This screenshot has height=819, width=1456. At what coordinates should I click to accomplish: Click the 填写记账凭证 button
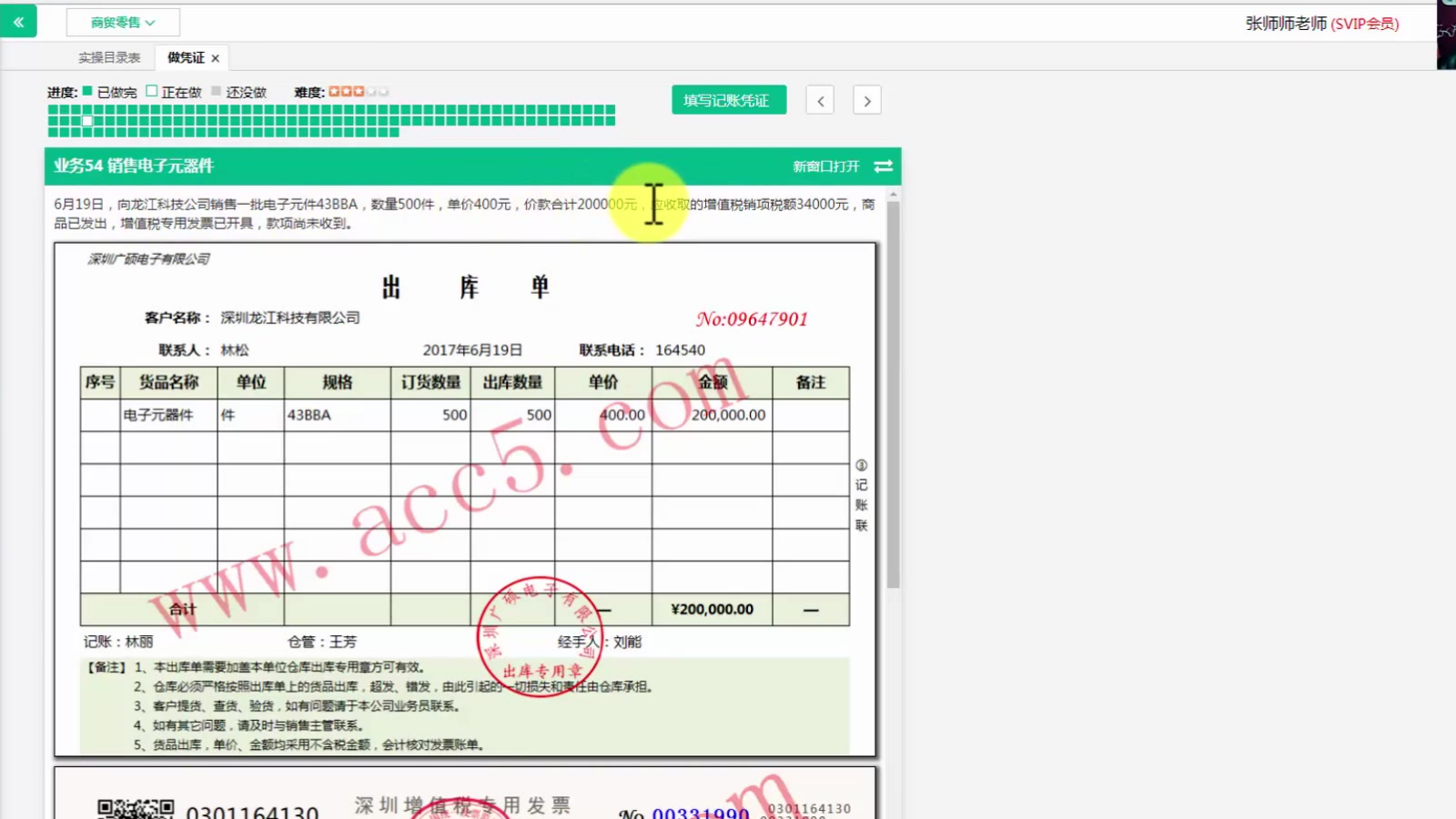(729, 100)
